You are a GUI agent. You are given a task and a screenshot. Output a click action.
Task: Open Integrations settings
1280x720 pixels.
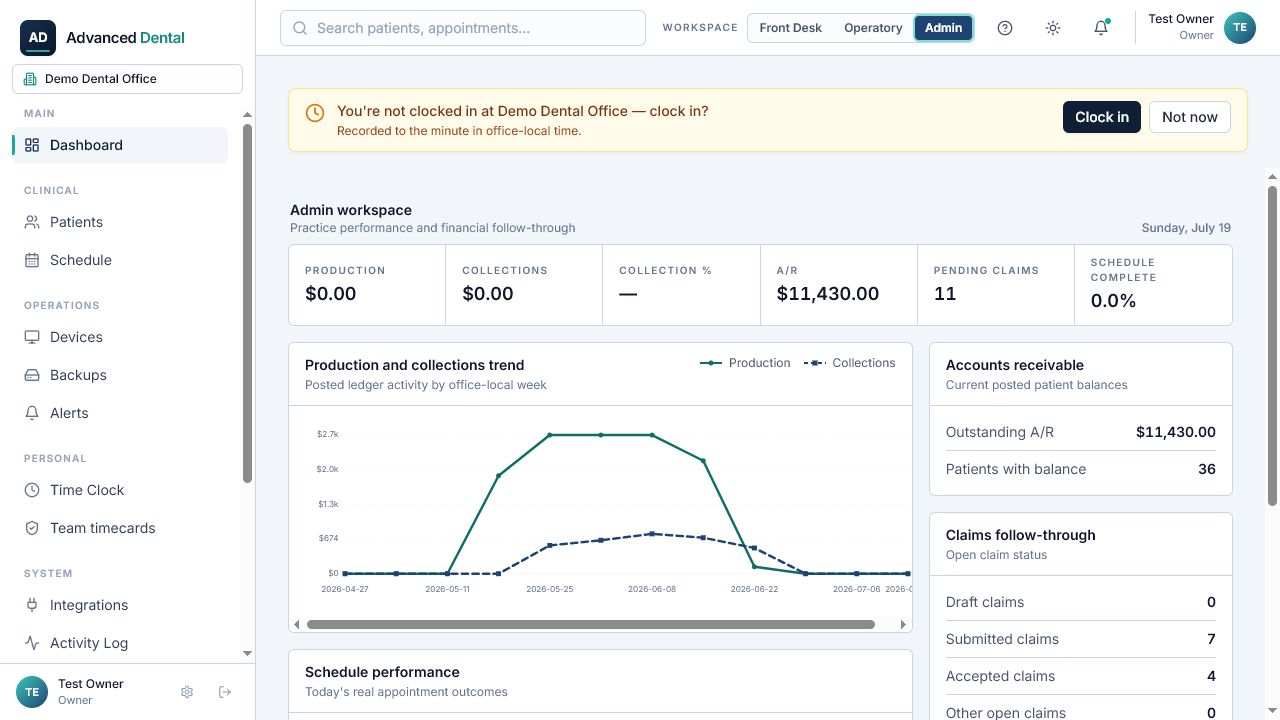pyautogui.click(x=120, y=605)
